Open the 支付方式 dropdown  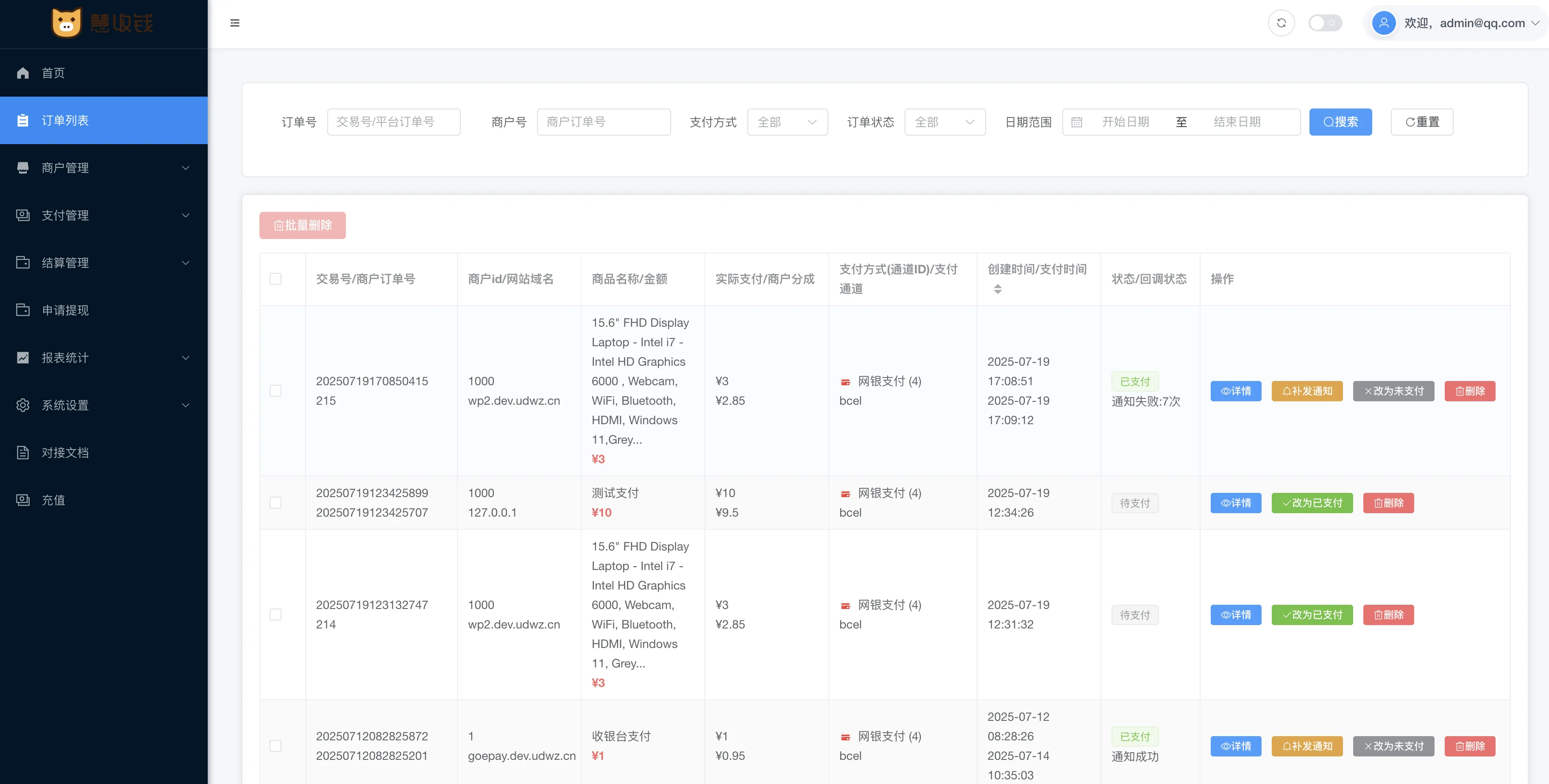pyautogui.click(x=787, y=122)
